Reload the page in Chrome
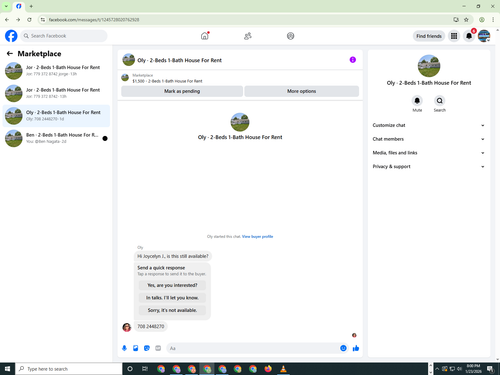This screenshot has height=375, width=500. [x=29, y=20]
